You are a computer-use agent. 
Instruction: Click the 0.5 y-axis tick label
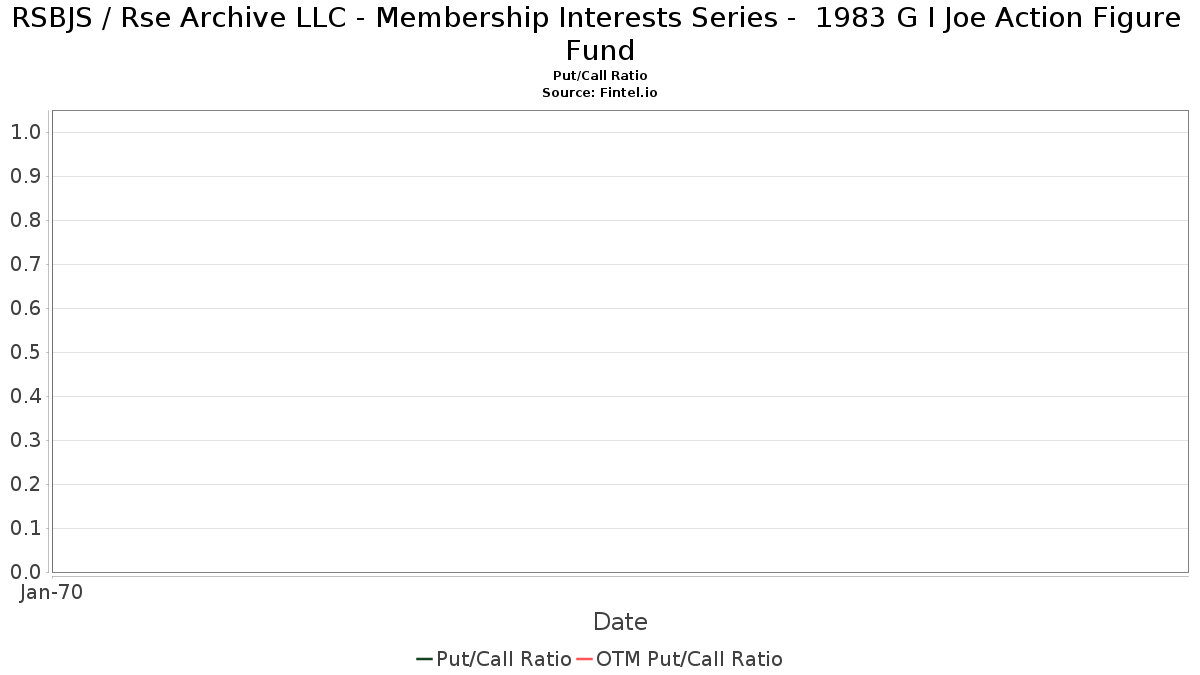click(x=25, y=352)
